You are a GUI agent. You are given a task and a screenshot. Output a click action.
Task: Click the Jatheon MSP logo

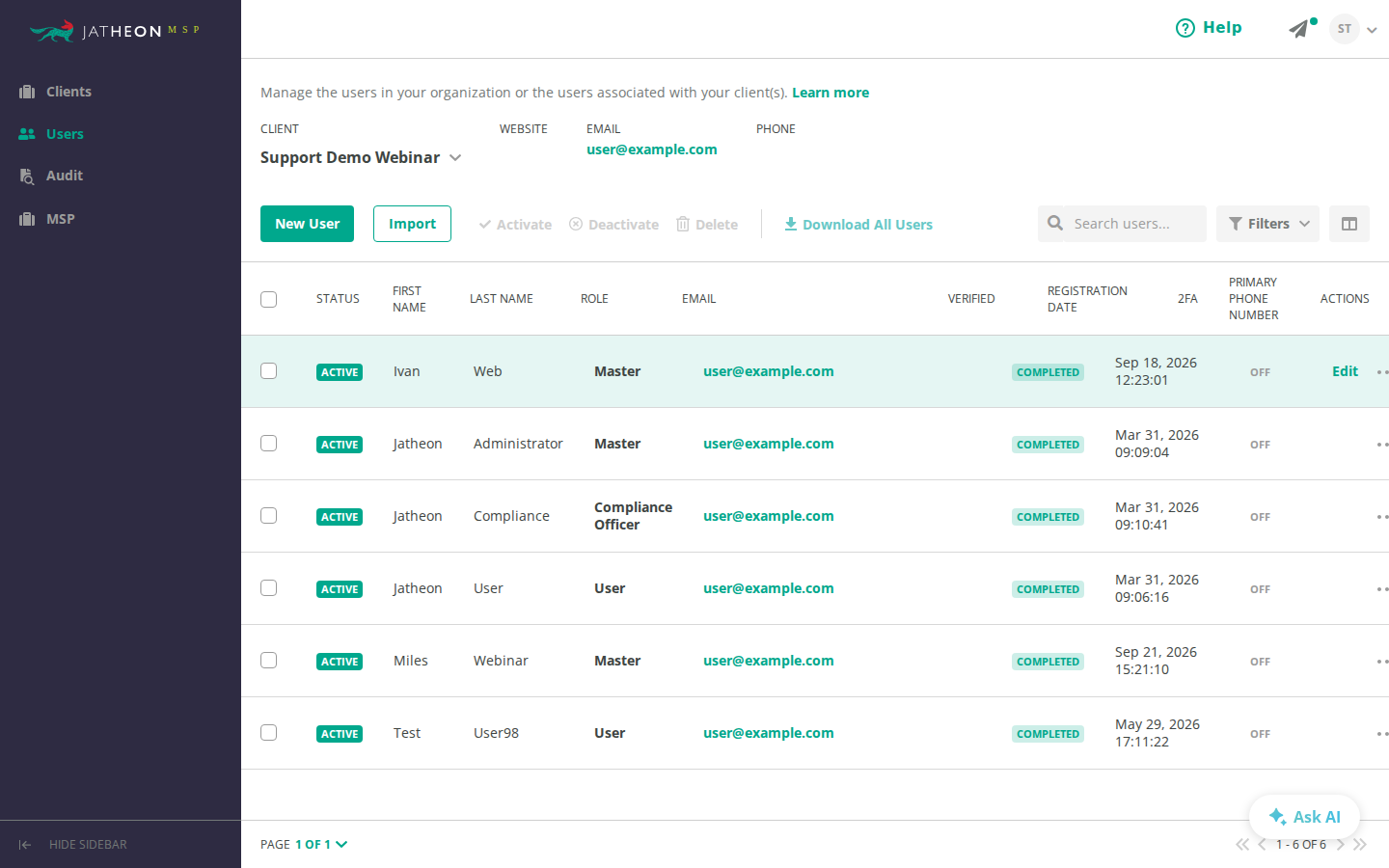click(x=114, y=31)
